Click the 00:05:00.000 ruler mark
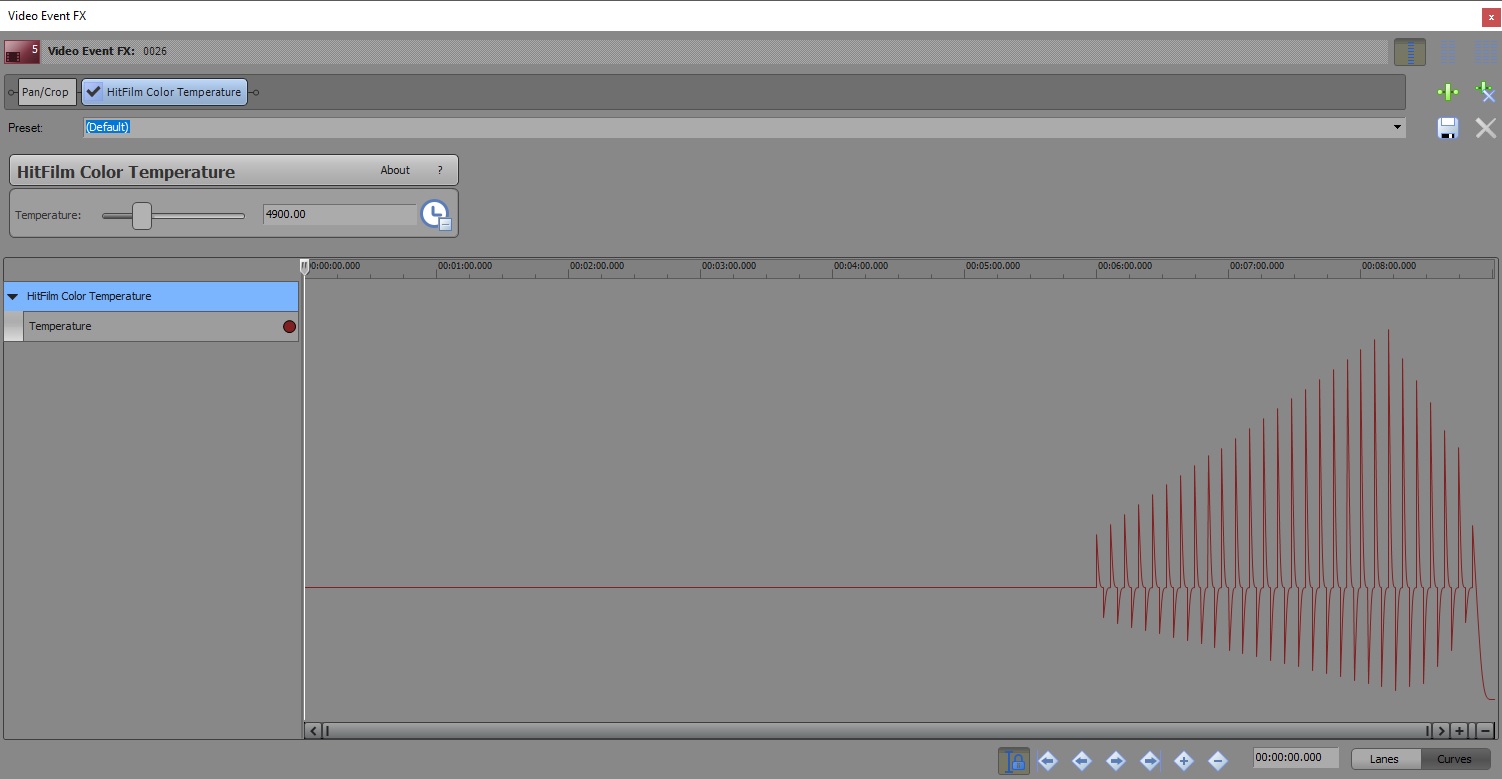The width and height of the screenshot is (1502, 779). [x=993, y=266]
